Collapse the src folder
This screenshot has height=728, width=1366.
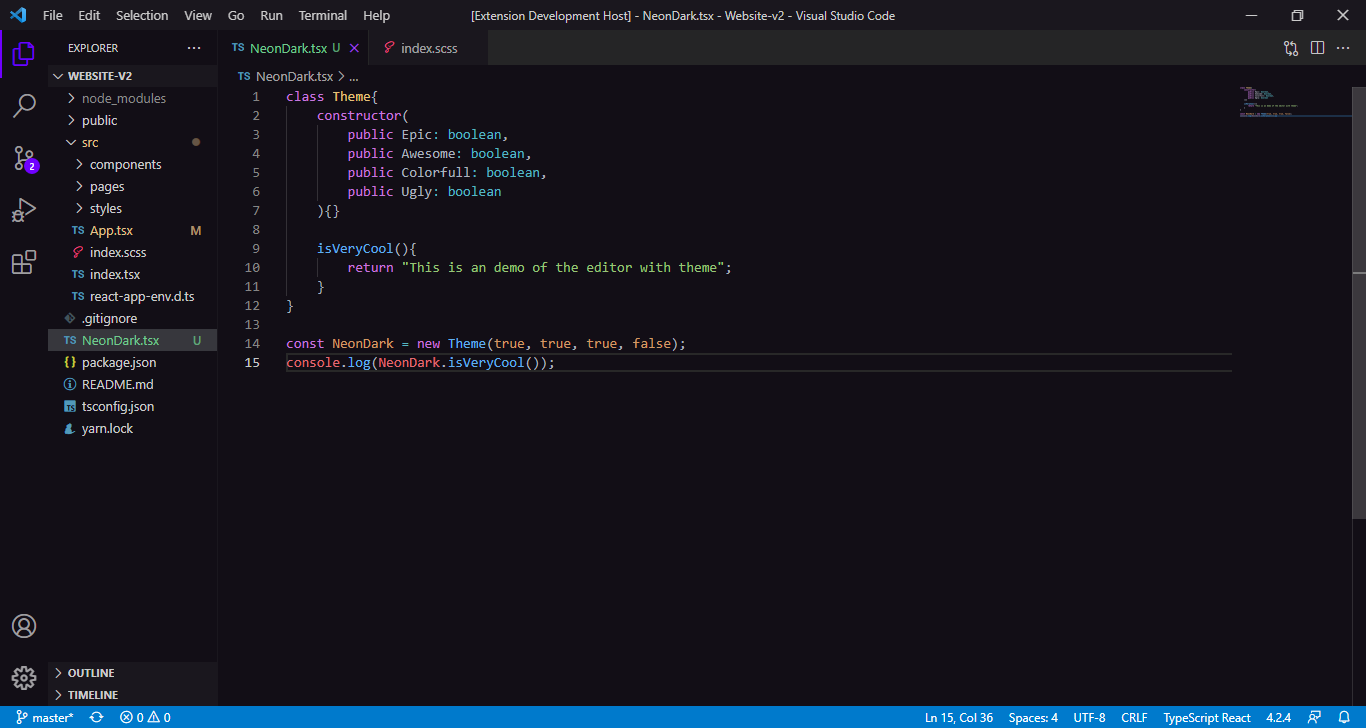pyautogui.click(x=90, y=142)
